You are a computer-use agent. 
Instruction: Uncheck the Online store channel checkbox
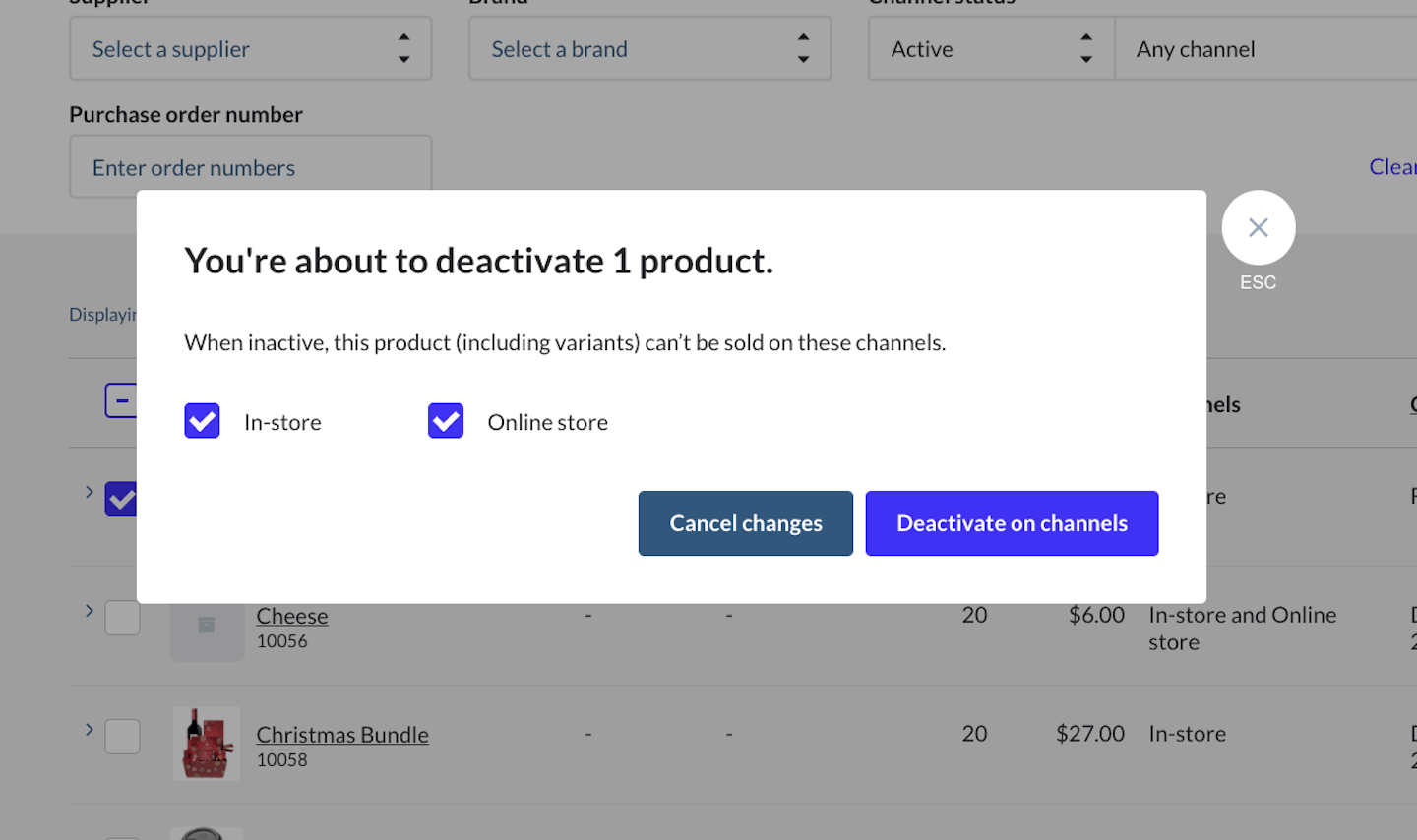click(446, 421)
